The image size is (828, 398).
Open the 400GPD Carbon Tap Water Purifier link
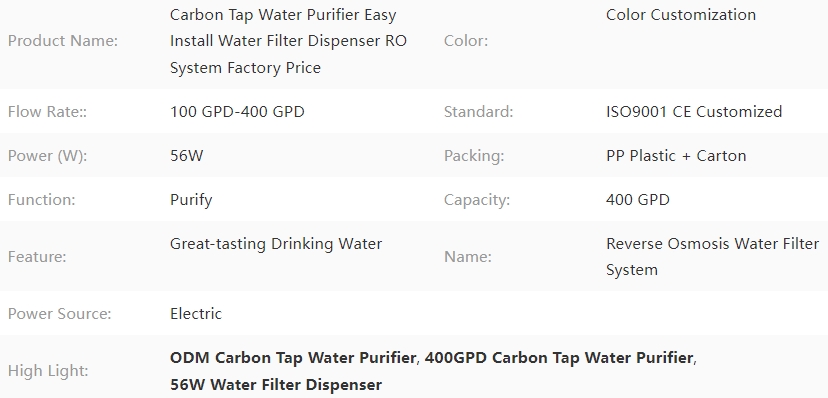[x=559, y=358]
